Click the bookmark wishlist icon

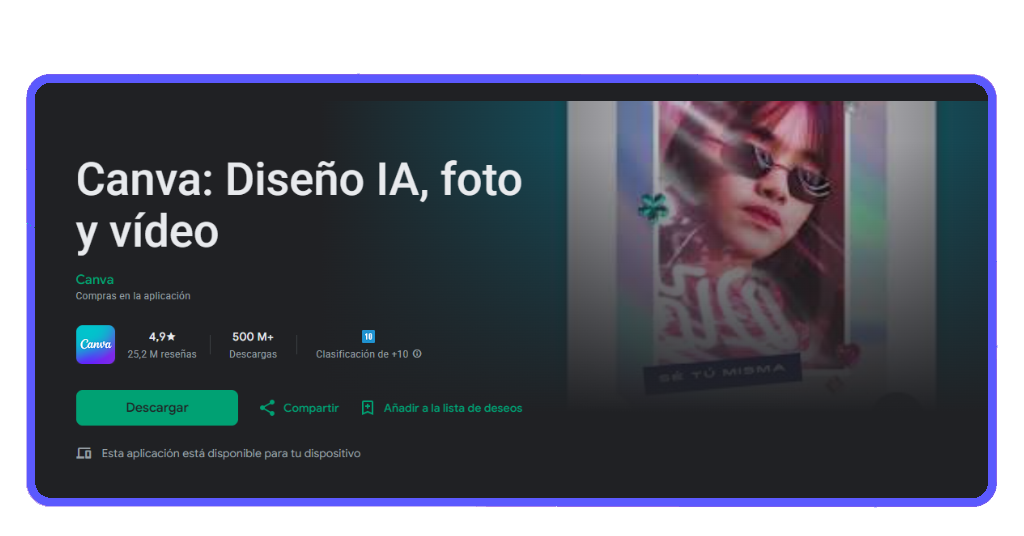click(x=368, y=408)
